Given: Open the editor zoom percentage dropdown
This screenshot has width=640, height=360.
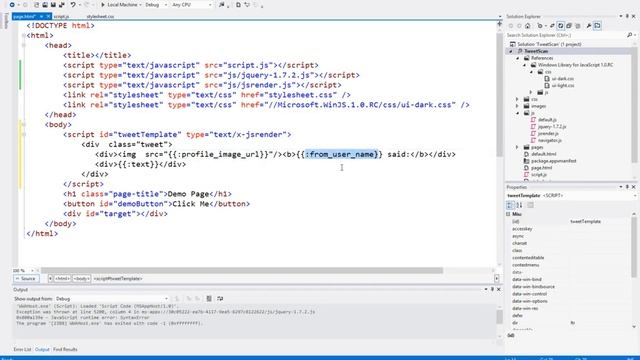Looking at the screenshot, I should [x=32, y=271].
